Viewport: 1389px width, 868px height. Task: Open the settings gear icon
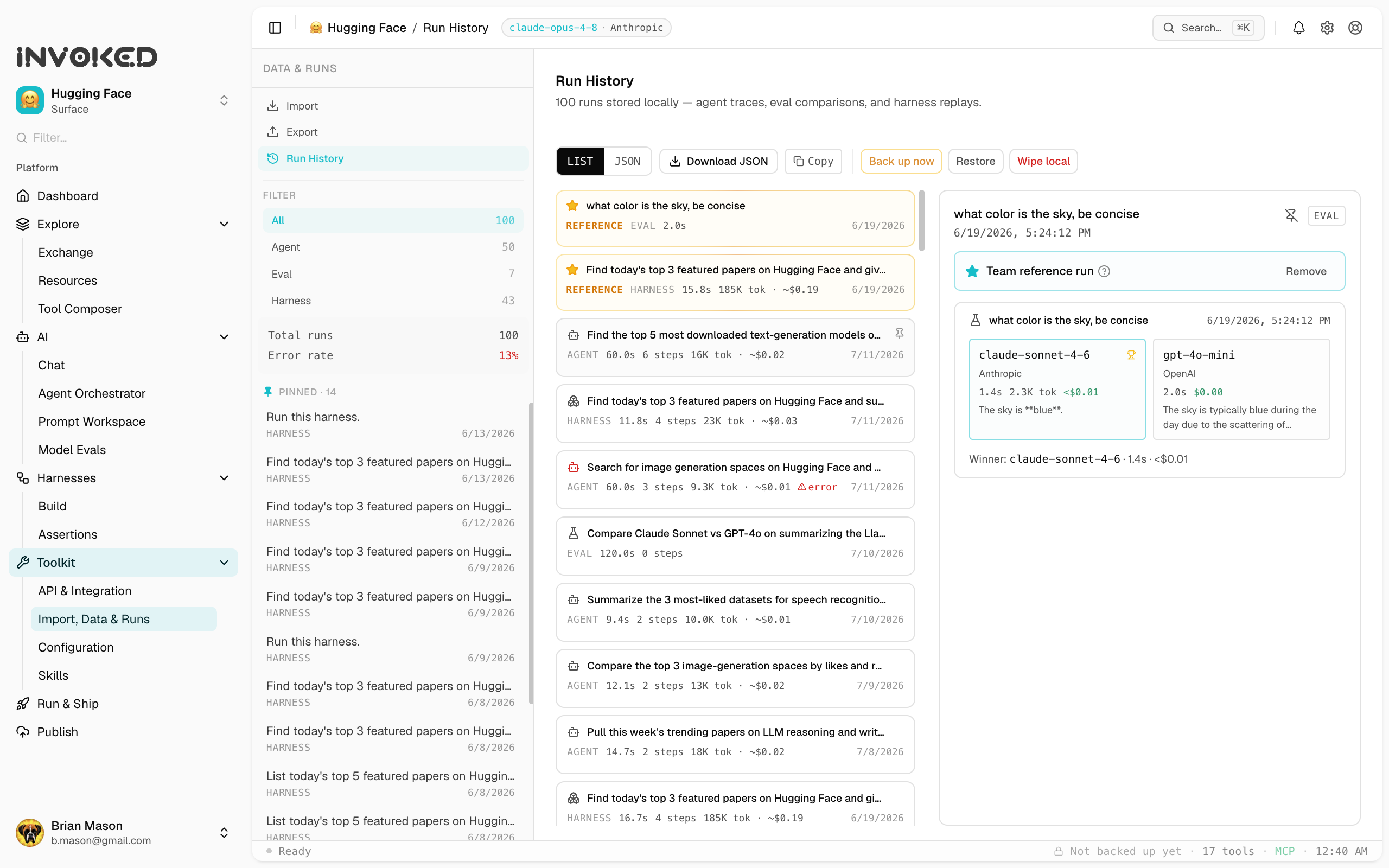pyautogui.click(x=1327, y=28)
